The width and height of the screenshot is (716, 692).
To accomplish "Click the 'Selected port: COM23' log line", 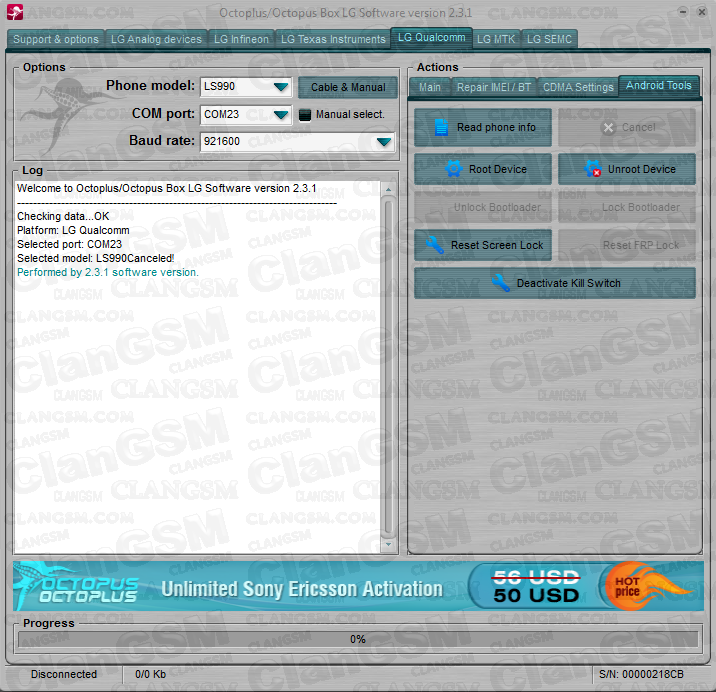I will (x=69, y=244).
